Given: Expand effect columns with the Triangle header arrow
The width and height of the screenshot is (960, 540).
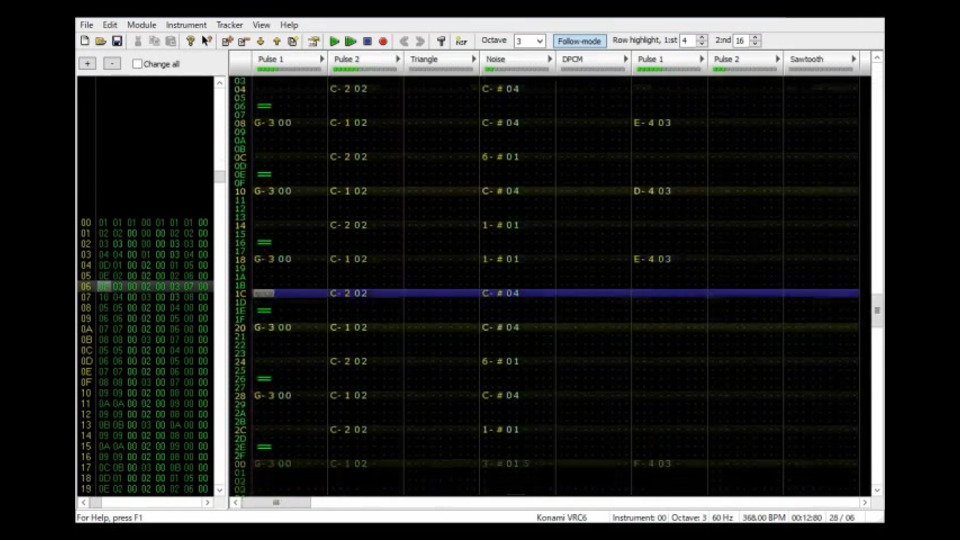Looking at the screenshot, I should [473, 59].
